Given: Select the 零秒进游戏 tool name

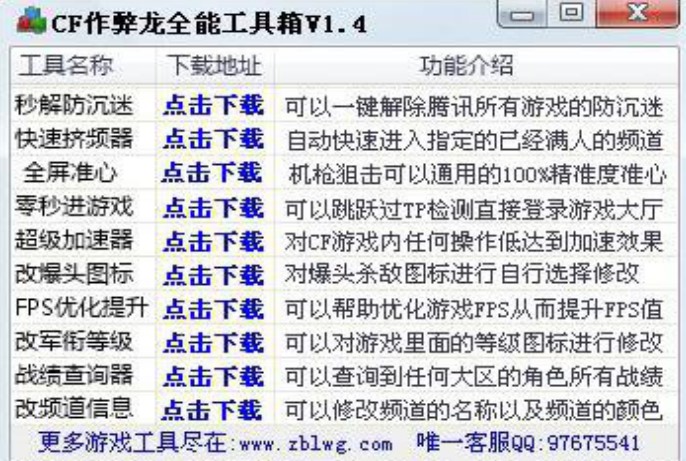Looking at the screenshot, I should point(74,206).
